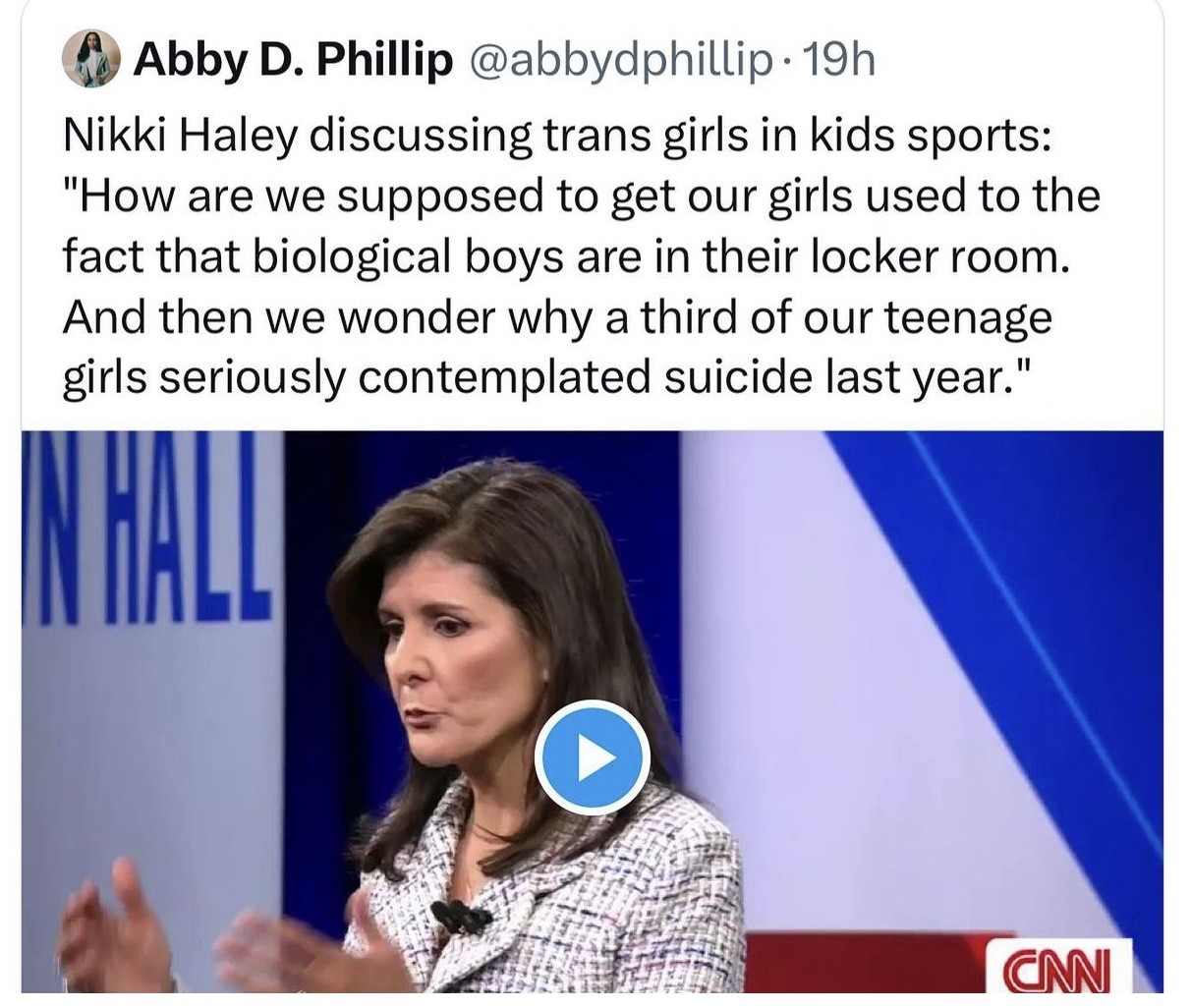This screenshot has height=1008, width=1191.
Task: Click the line beginning "And then we wonder"
Action: pos(557,316)
